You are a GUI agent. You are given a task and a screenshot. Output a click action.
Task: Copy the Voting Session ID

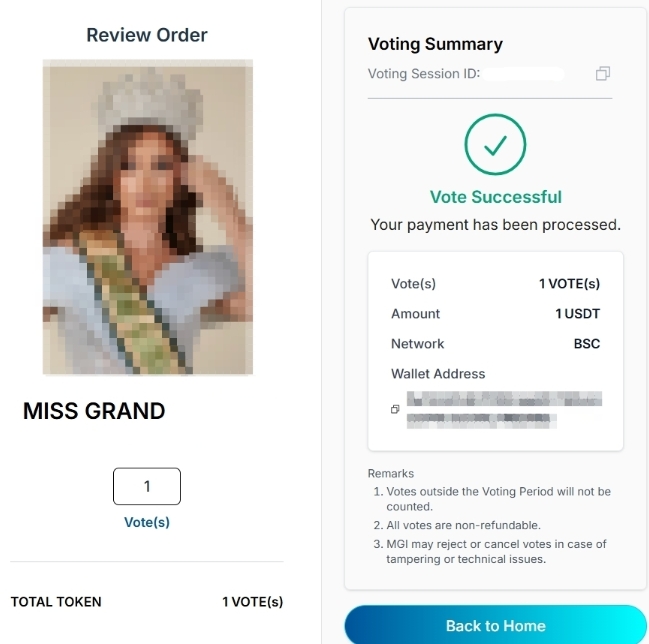click(x=602, y=74)
